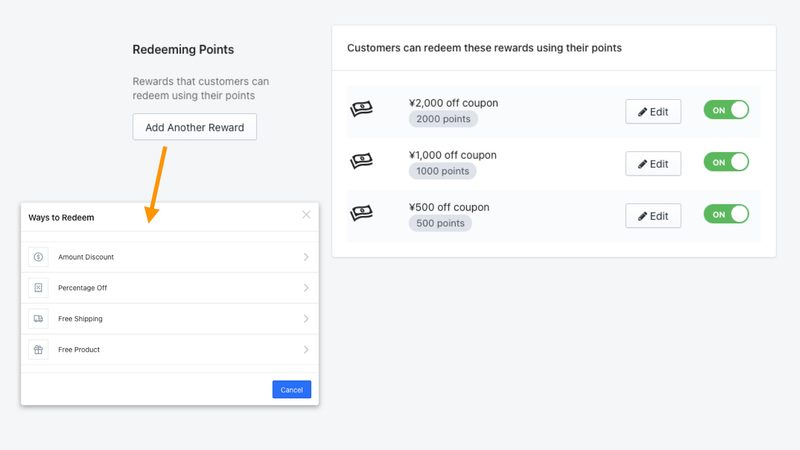800x450 pixels.
Task: Select the Free Product reward type
Action: coord(170,349)
